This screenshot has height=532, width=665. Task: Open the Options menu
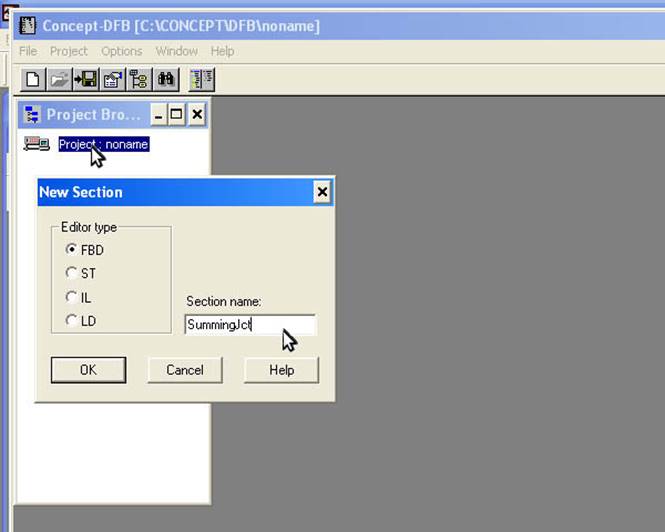[x=122, y=51]
